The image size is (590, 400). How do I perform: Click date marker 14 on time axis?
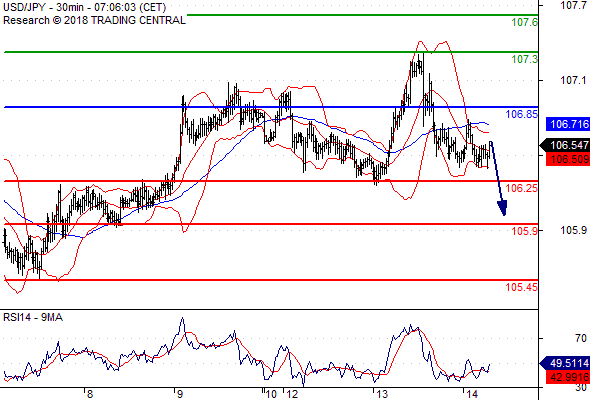[x=471, y=394]
